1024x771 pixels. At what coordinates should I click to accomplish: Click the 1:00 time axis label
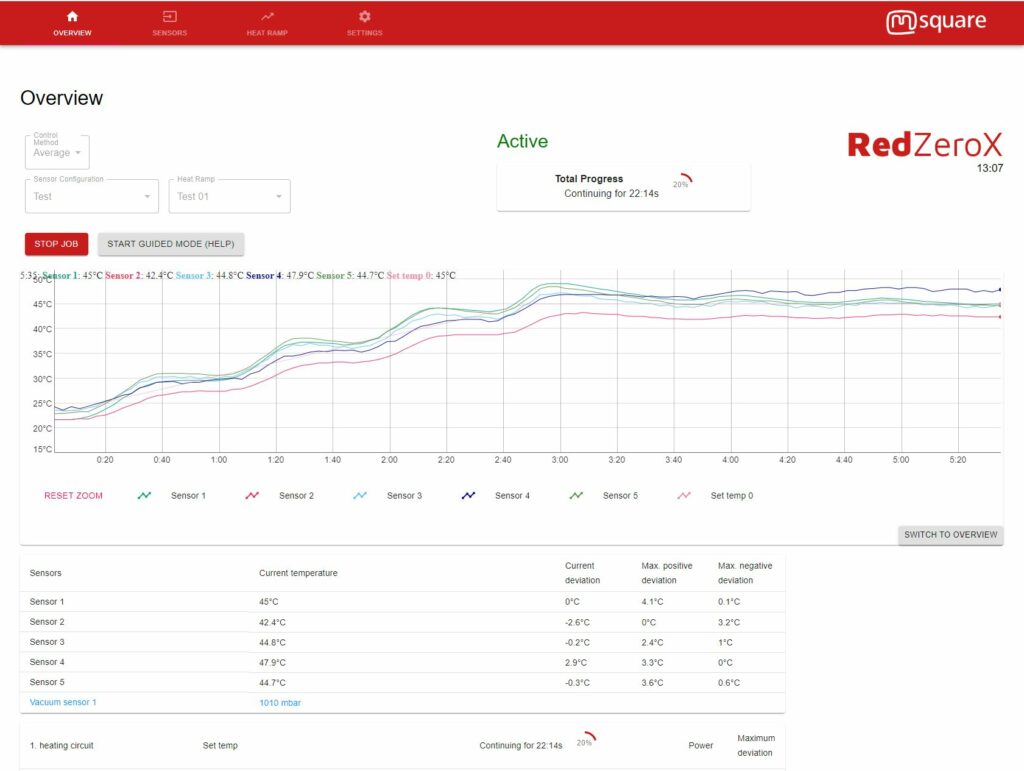[x=219, y=460]
